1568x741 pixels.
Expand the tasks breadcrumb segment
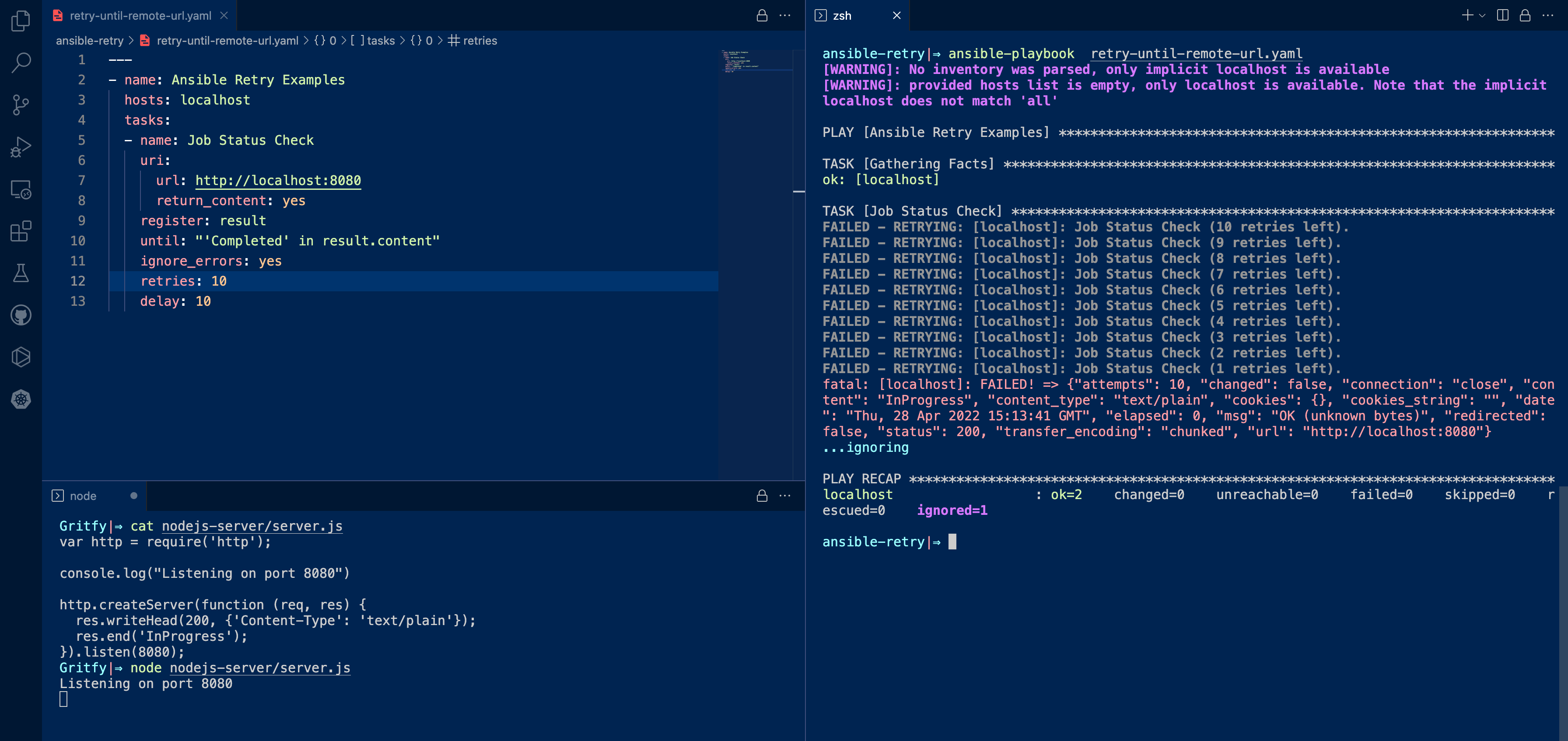pos(372,41)
